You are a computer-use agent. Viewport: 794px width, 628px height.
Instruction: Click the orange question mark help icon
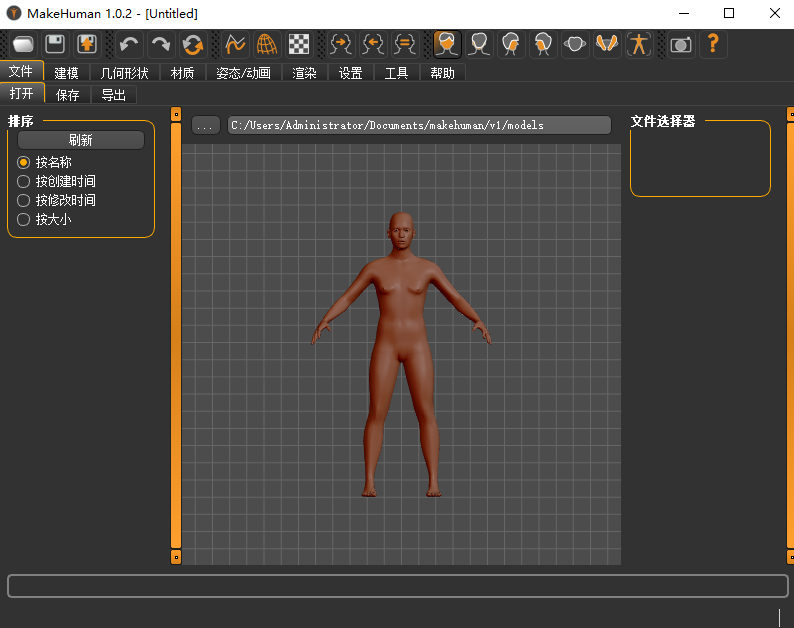(713, 45)
